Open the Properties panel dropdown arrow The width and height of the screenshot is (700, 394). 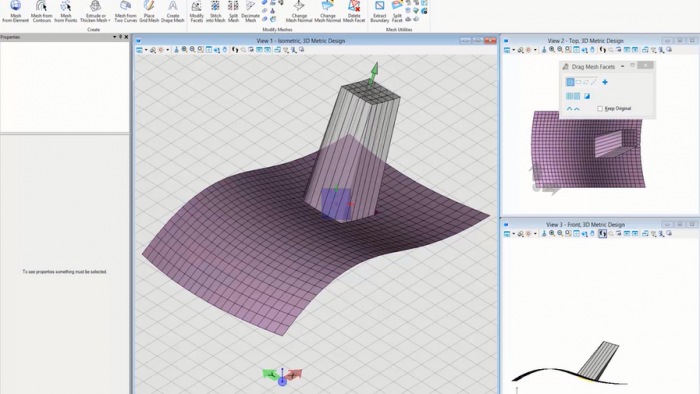pos(115,37)
